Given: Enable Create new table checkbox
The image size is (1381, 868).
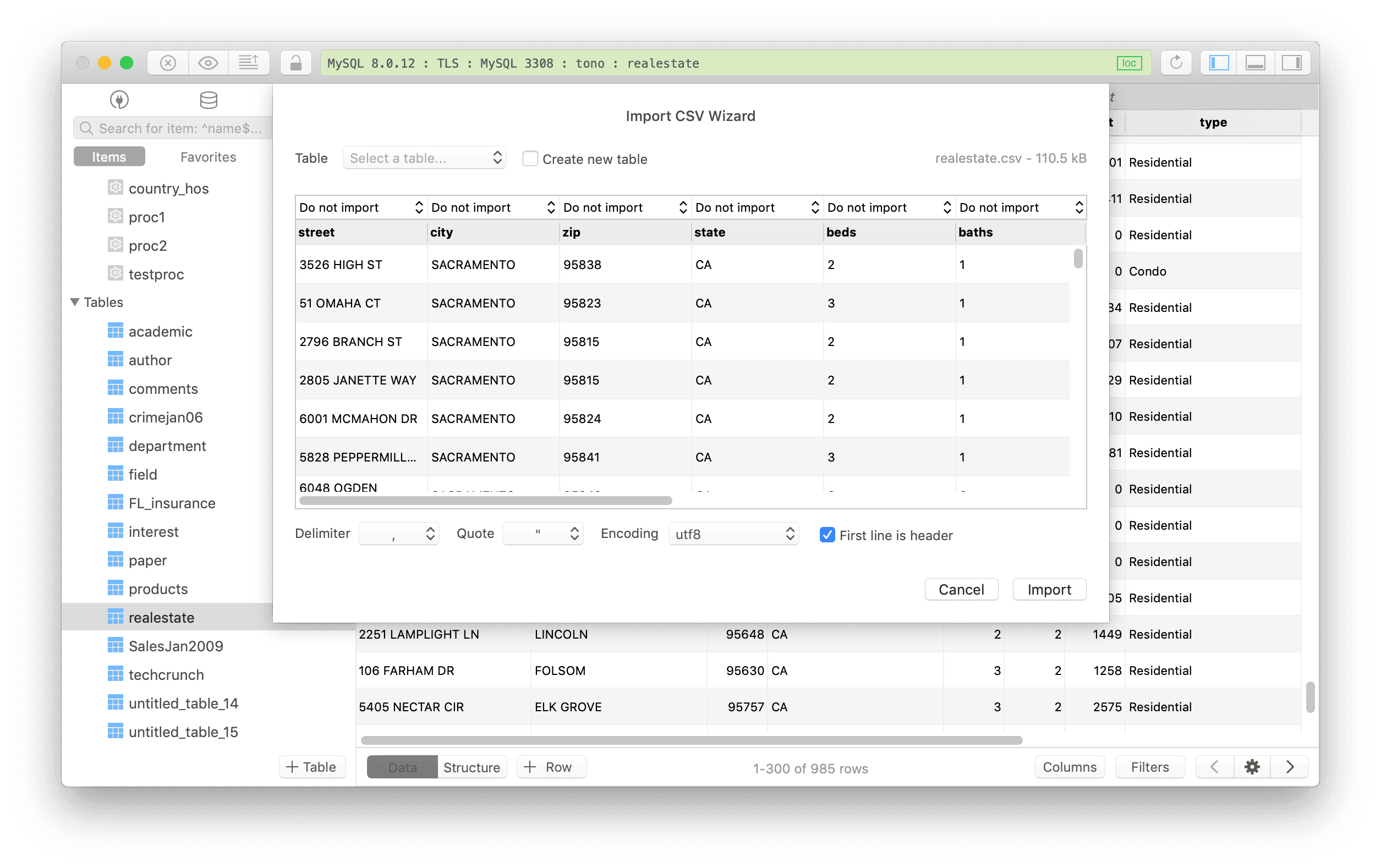Looking at the screenshot, I should [530, 158].
